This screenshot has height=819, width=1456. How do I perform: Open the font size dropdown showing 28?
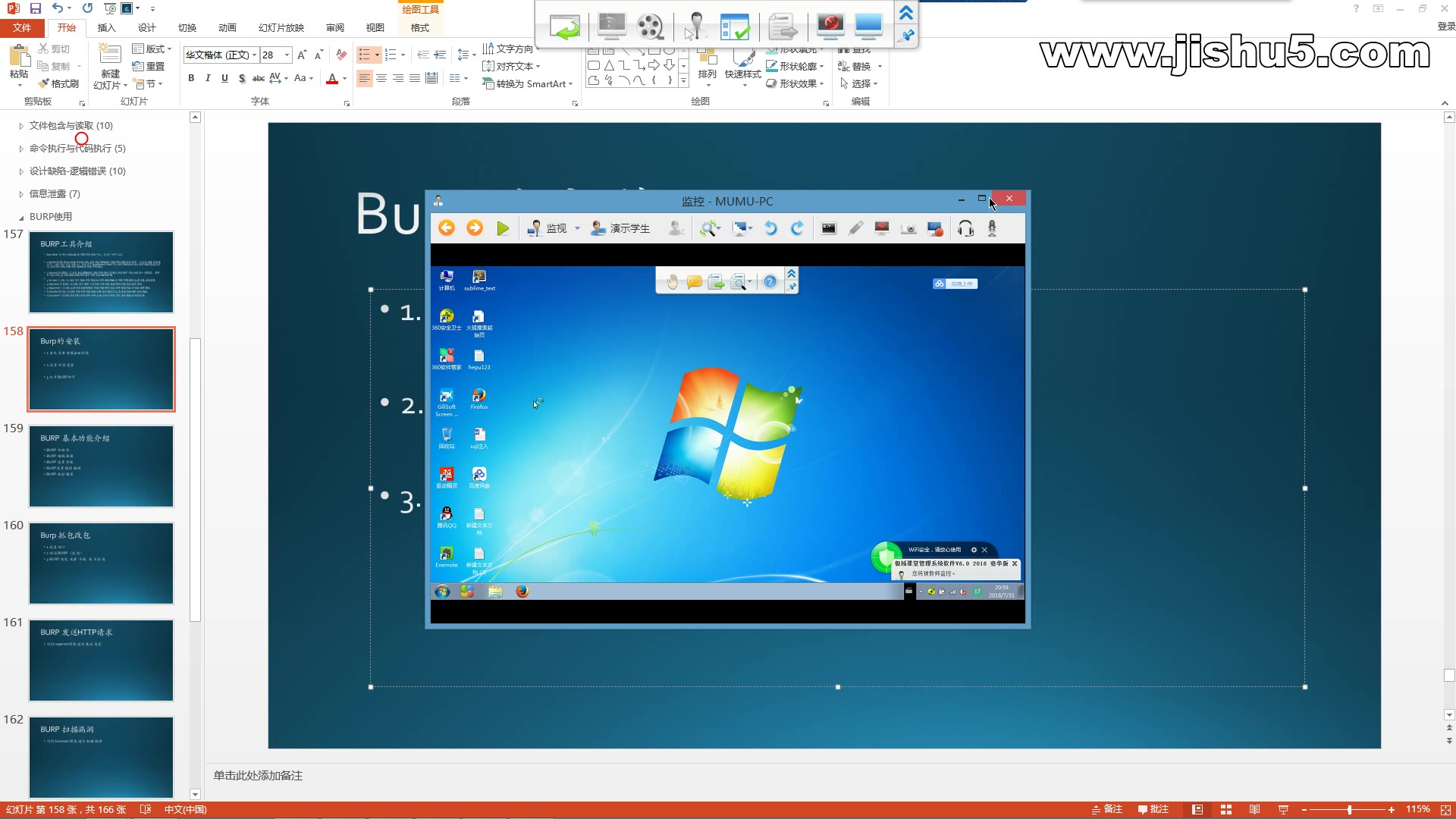pos(287,55)
